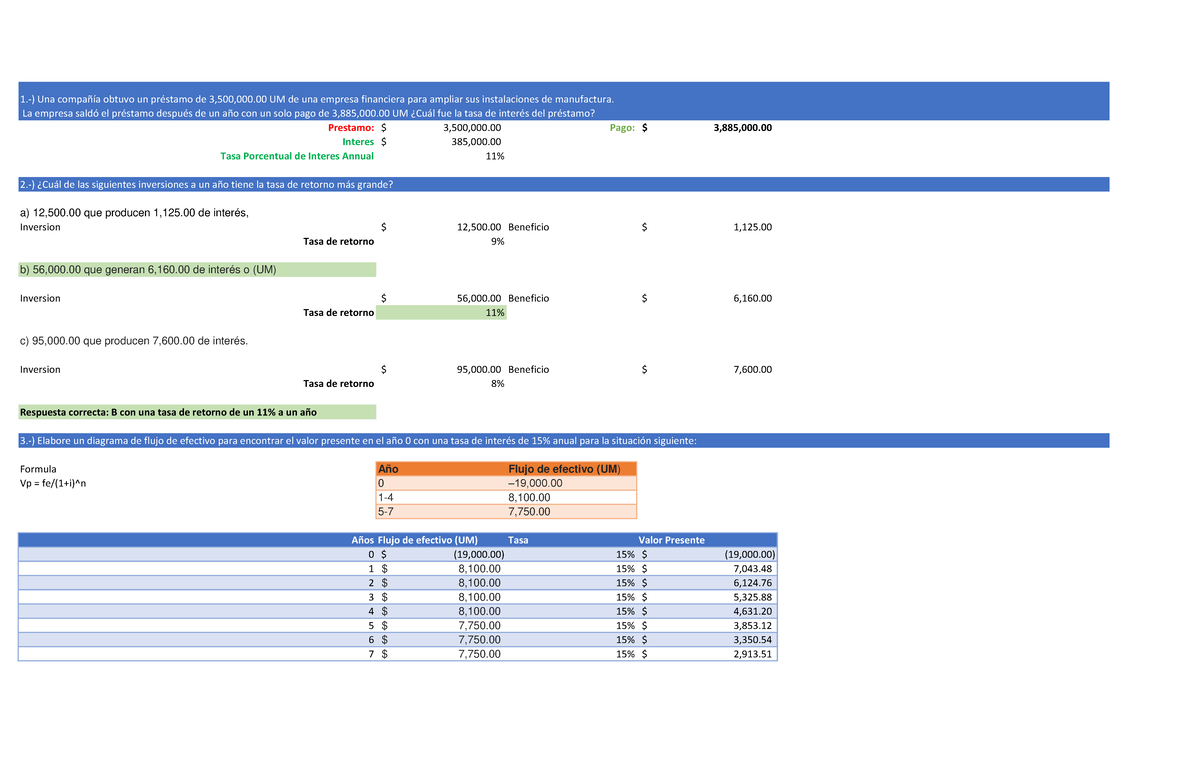Click the 'Respuesta correcta: B' answer line
Viewport: 1200px width, 776px height.
[197, 411]
